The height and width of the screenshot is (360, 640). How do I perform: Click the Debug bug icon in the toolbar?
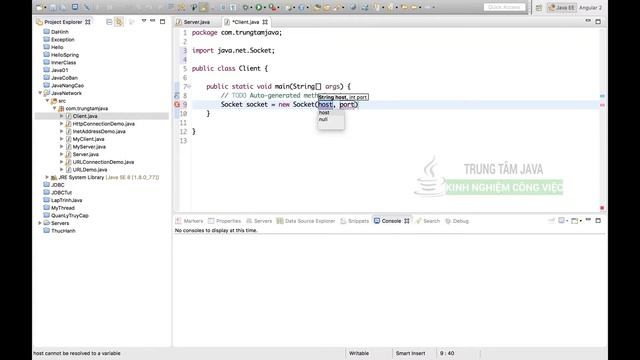[x=246, y=7]
